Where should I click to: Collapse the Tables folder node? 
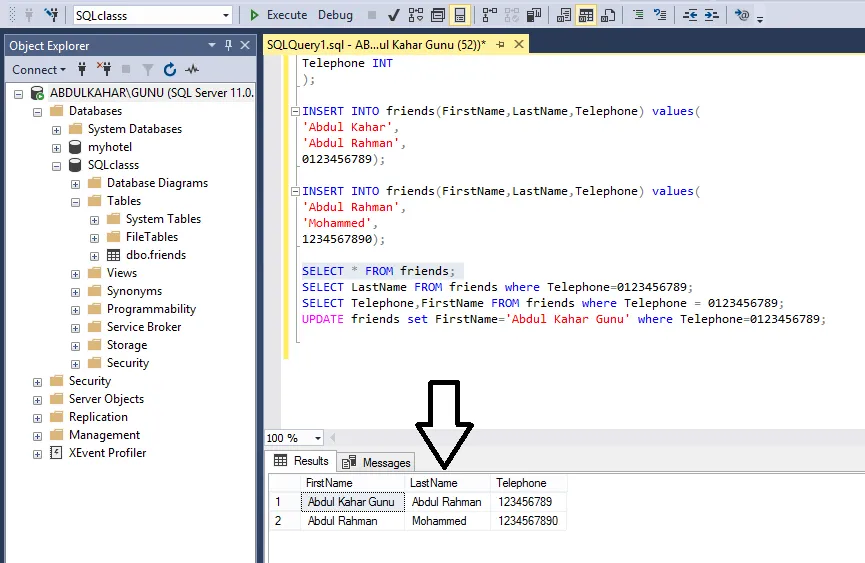[x=76, y=202]
